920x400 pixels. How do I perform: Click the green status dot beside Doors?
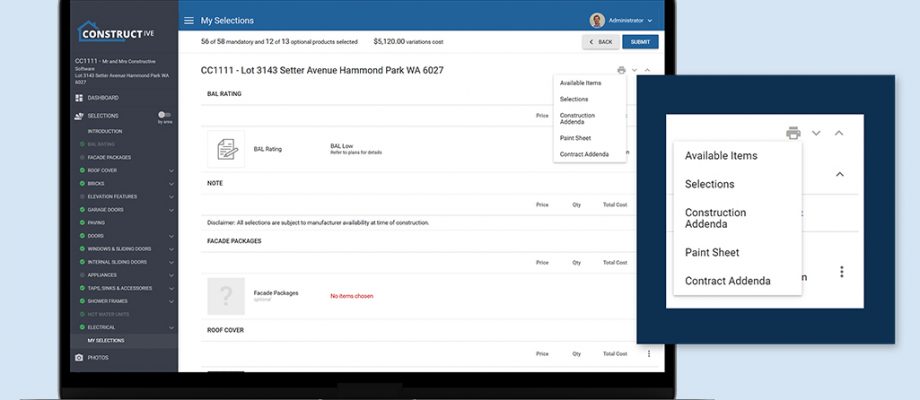point(82,236)
